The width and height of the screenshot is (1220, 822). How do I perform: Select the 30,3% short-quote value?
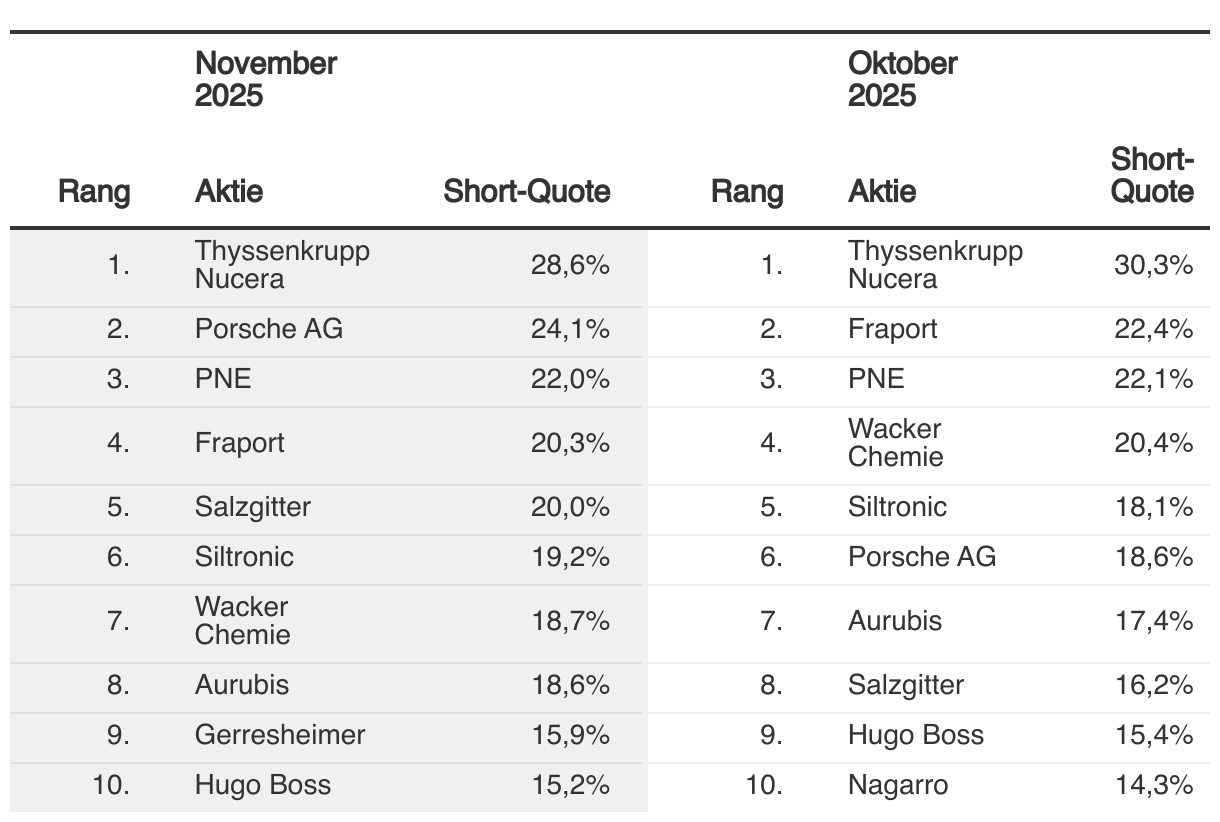1154,265
